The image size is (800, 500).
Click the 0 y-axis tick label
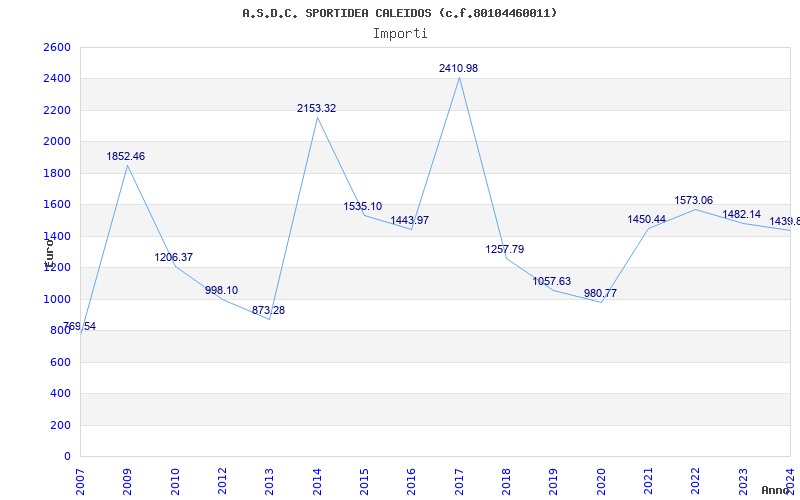pos(67,456)
